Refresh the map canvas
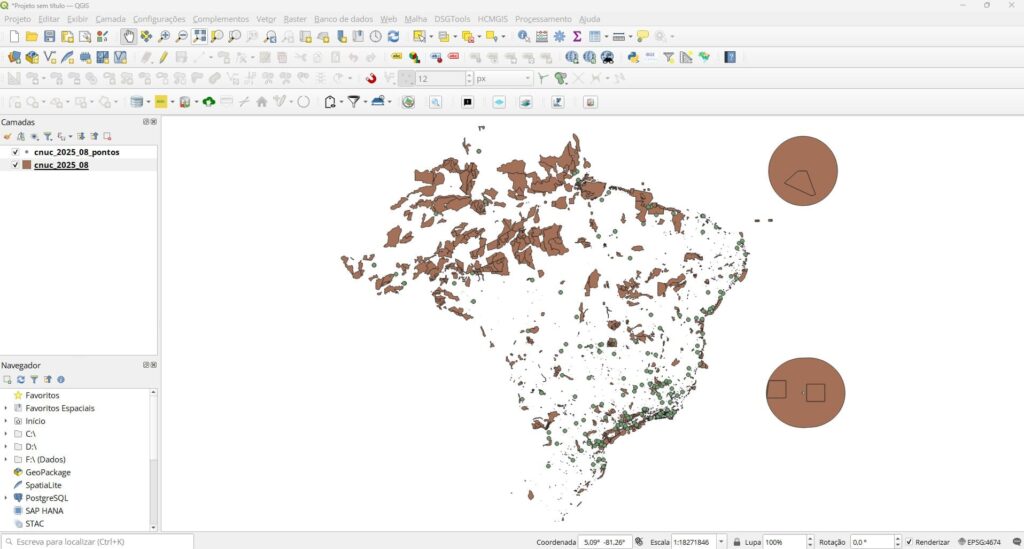 (x=393, y=37)
